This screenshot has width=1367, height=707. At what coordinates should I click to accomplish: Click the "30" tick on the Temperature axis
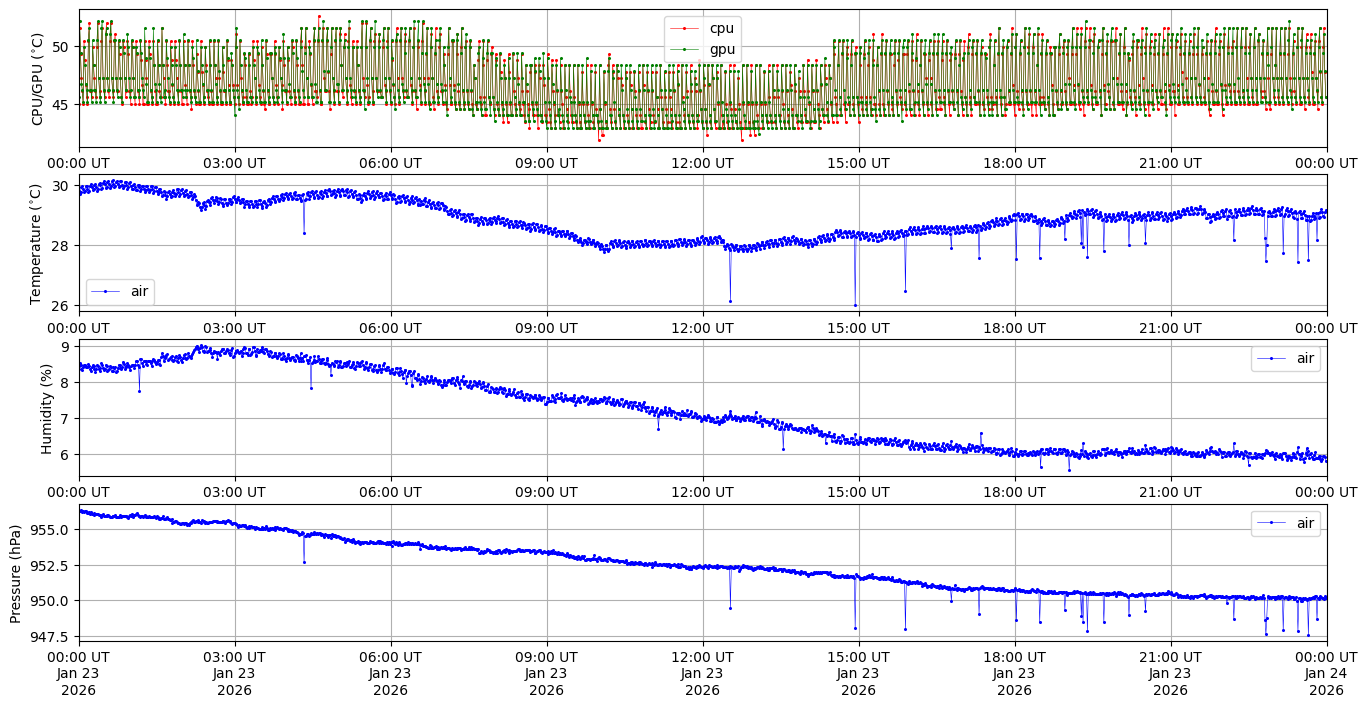point(59,186)
